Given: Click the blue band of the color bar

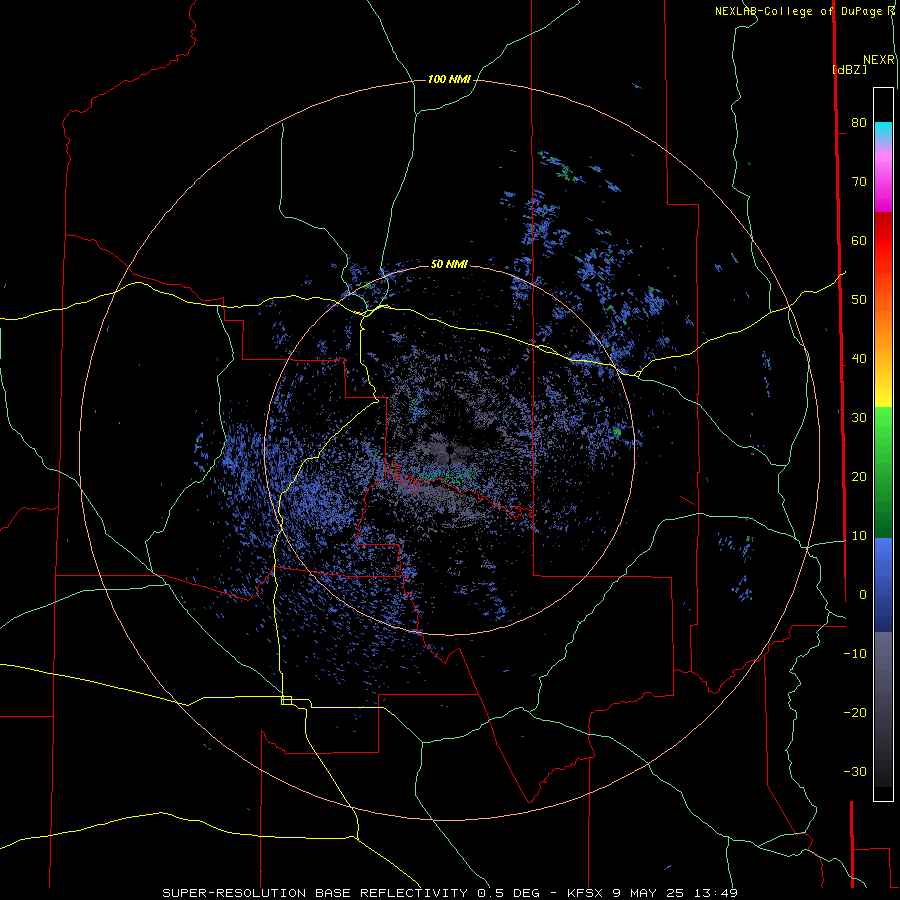Looking at the screenshot, I should (x=883, y=585).
